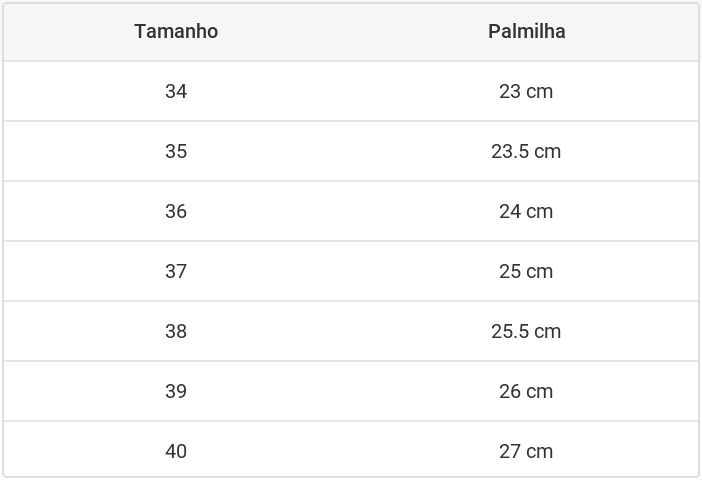Click the 27 cm value
This screenshot has height=480, width=702.
[x=526, y=451]
